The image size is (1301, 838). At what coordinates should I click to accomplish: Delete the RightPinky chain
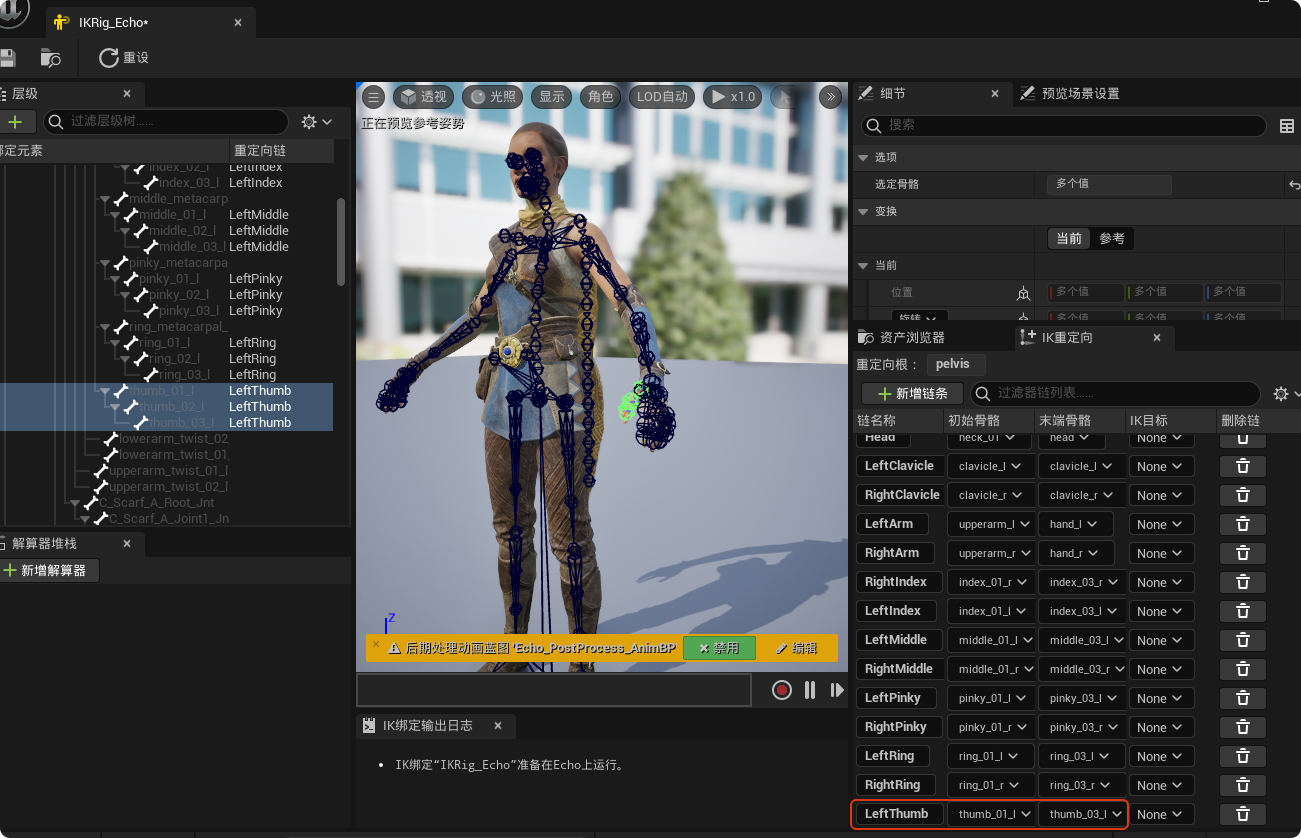(x=1243, y=727)
